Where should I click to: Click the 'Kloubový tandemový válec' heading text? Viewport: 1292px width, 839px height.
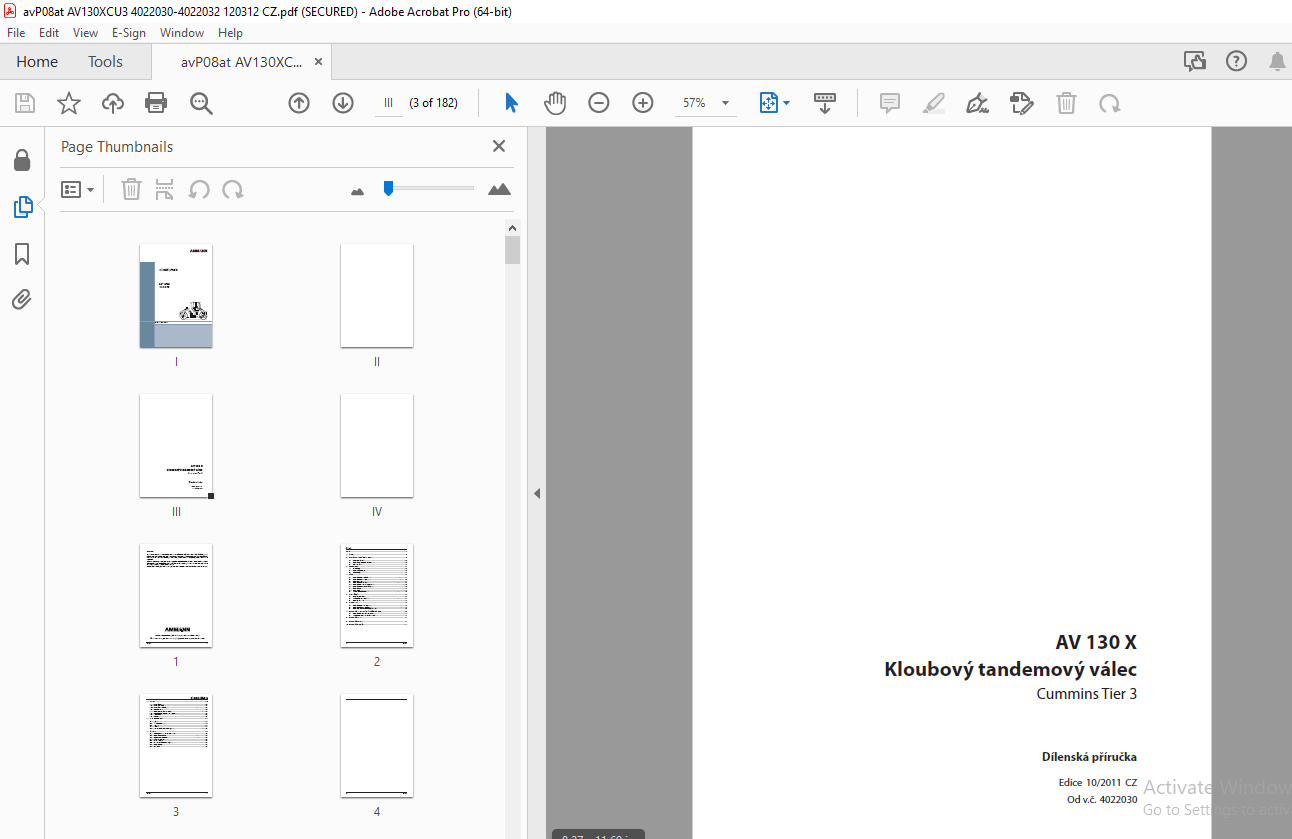pyautogui.click(x=1010, y=670)
